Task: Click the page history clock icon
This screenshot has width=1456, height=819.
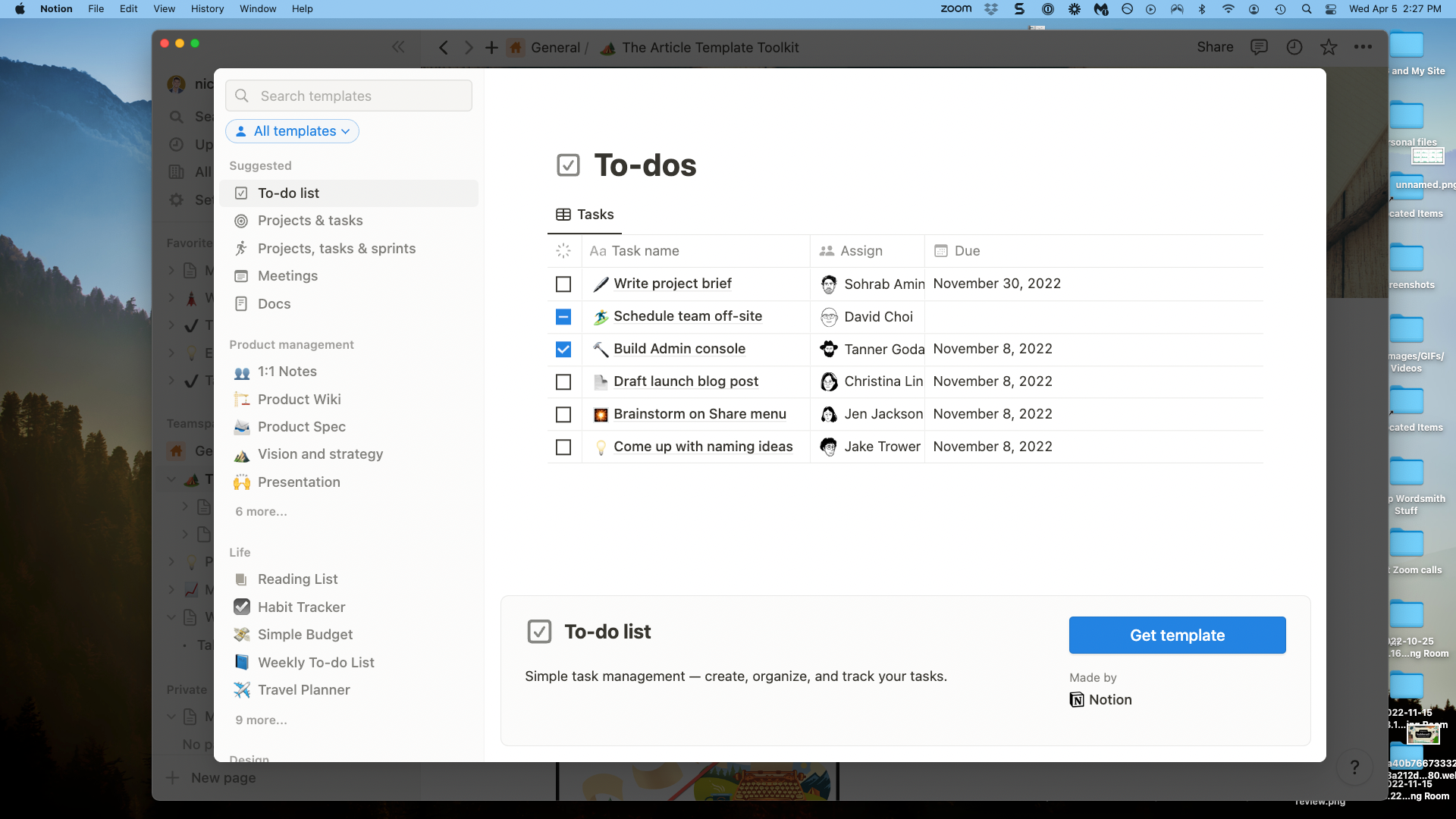Action: (1294, 47)
